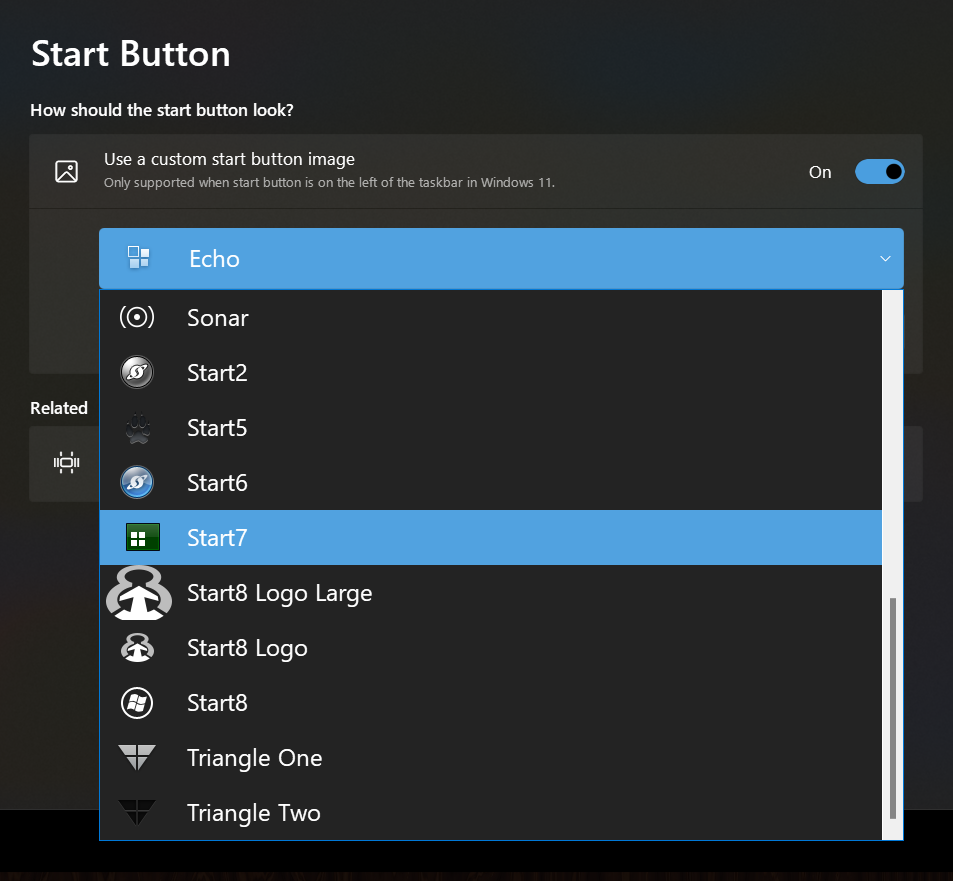Click the 'Only supported when start button' note

pyautogui.click(x=329, y=182)
